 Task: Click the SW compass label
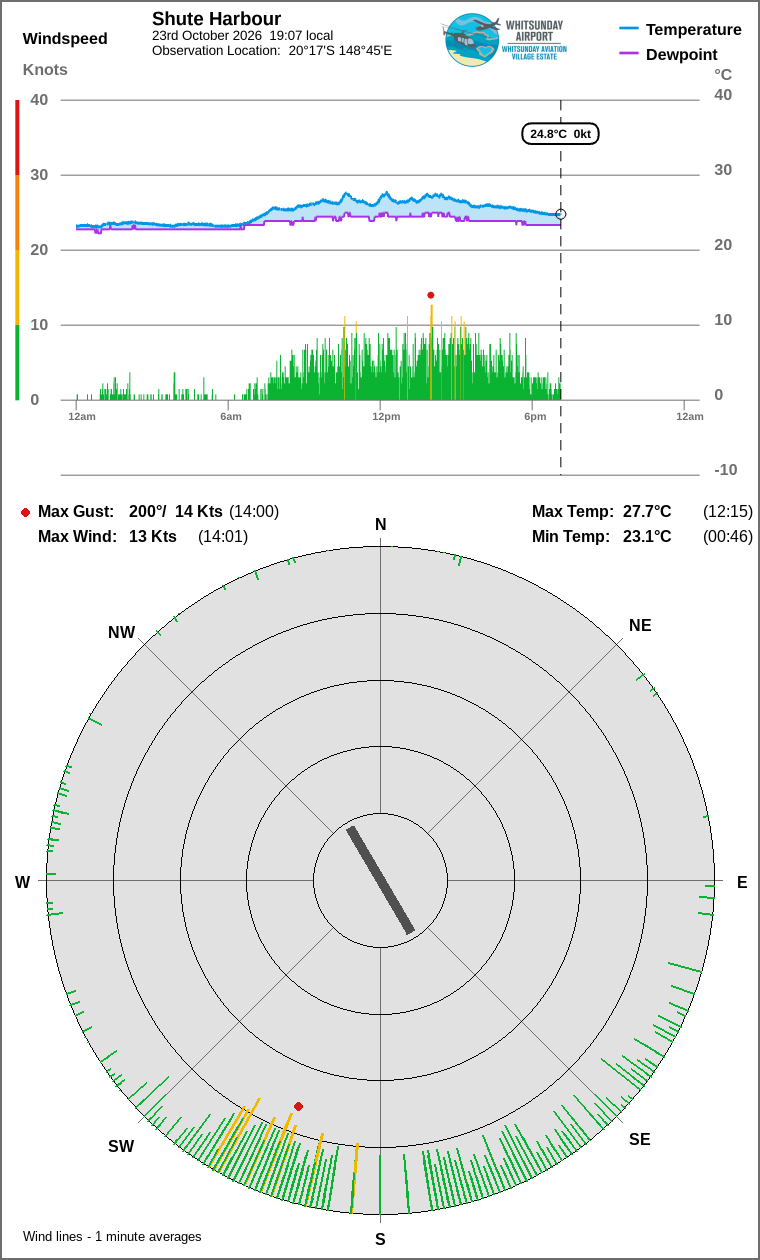[x=121, y=1146]
